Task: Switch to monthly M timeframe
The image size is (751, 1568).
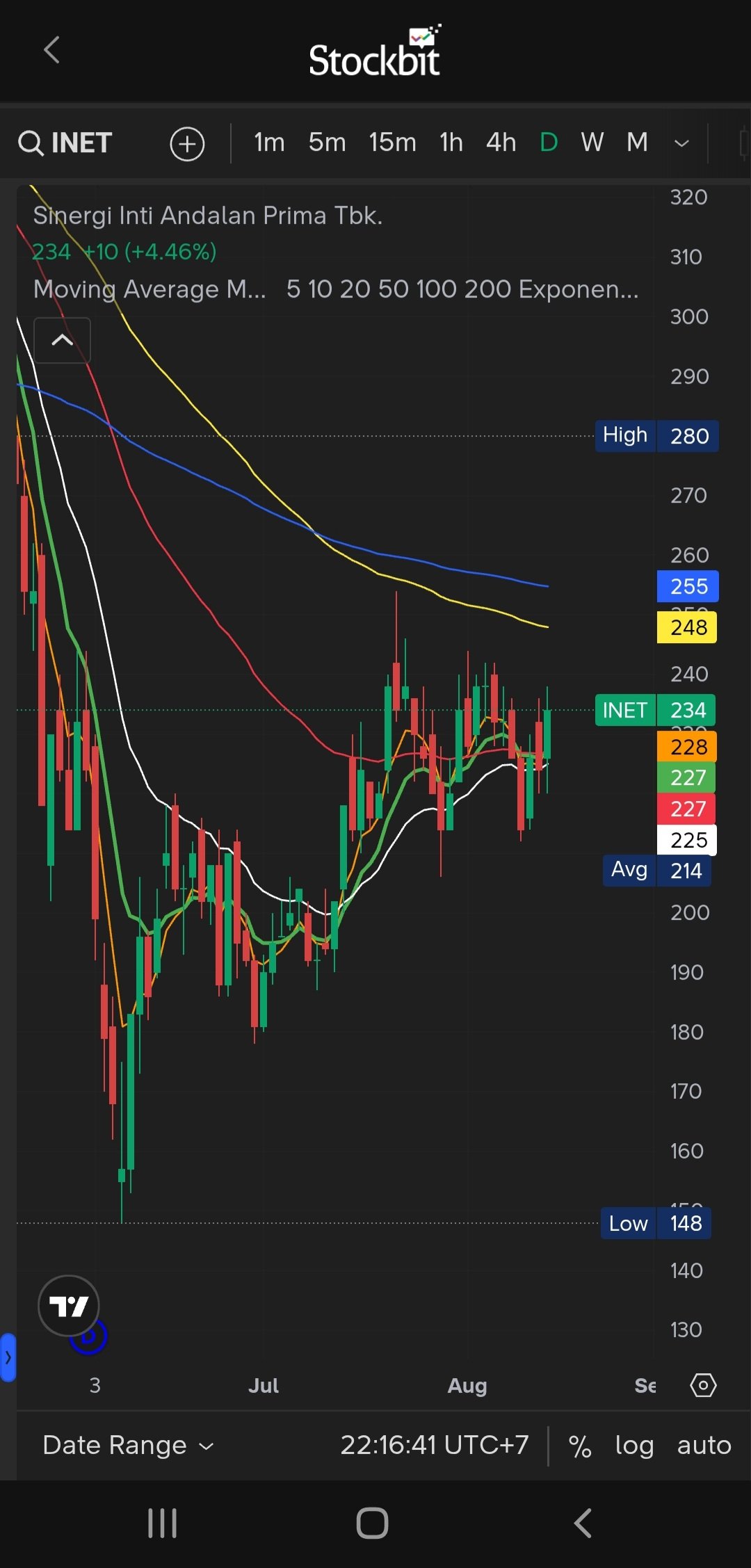Action: [637, 143]
